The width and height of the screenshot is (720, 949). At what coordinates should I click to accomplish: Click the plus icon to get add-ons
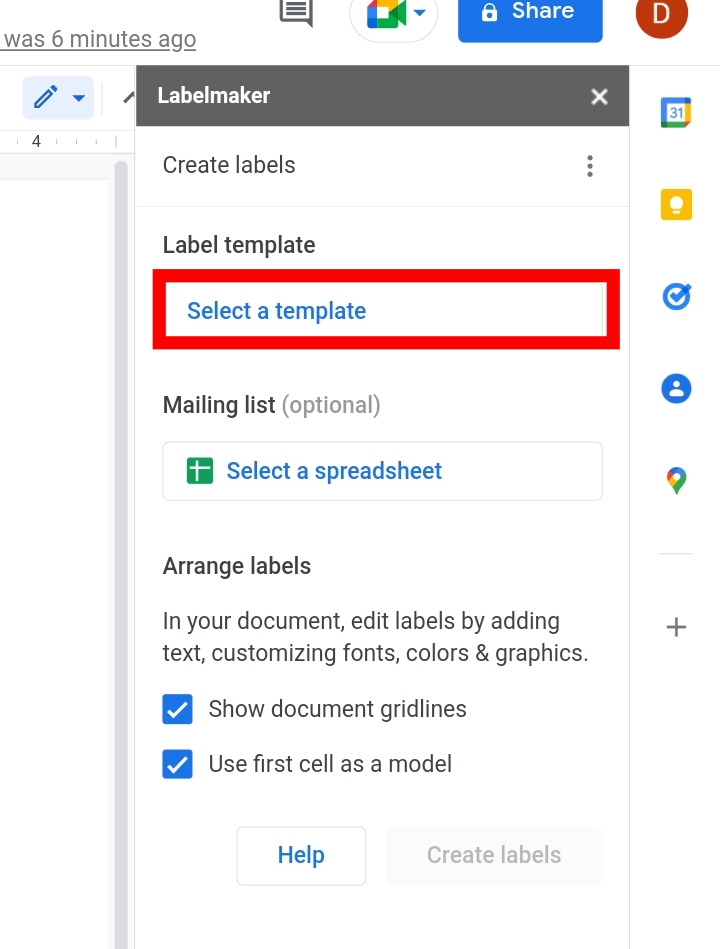point(676,627)
